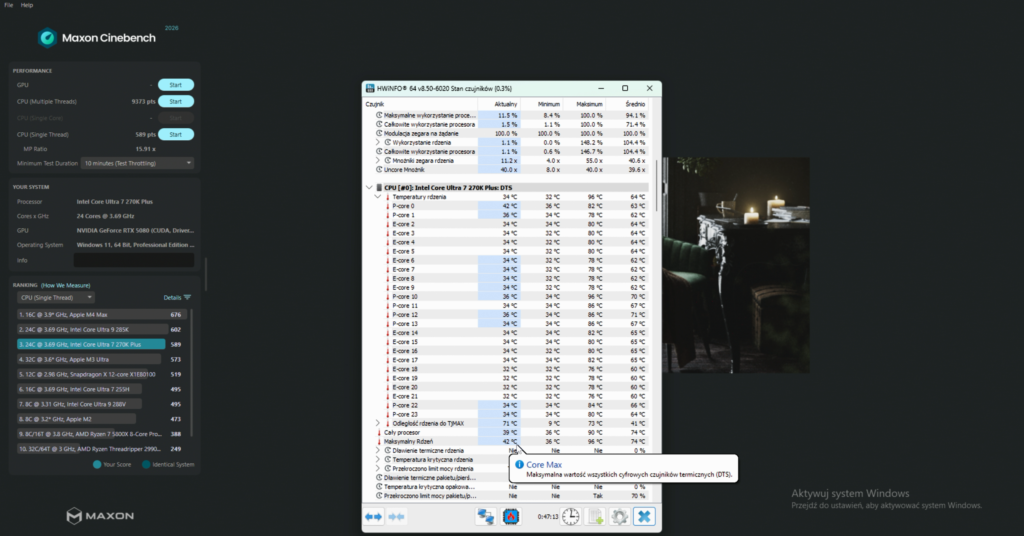The image size is (1024, 536).
Task: Start the CPU (Single Thread) test
Action: tap(176, 134)
